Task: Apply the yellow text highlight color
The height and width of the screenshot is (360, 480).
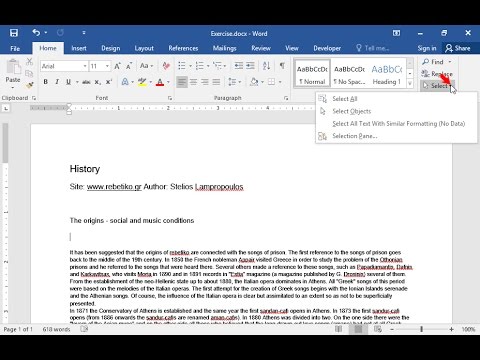Action: (142, 82)
